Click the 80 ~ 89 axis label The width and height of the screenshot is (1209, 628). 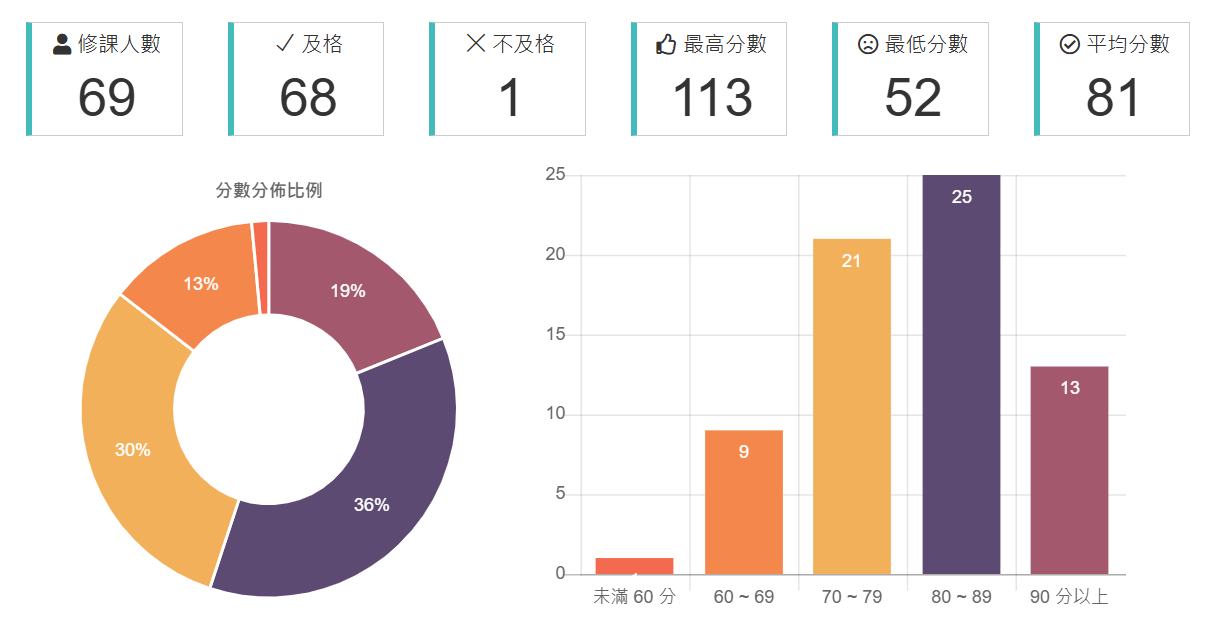tap(961, 597)
